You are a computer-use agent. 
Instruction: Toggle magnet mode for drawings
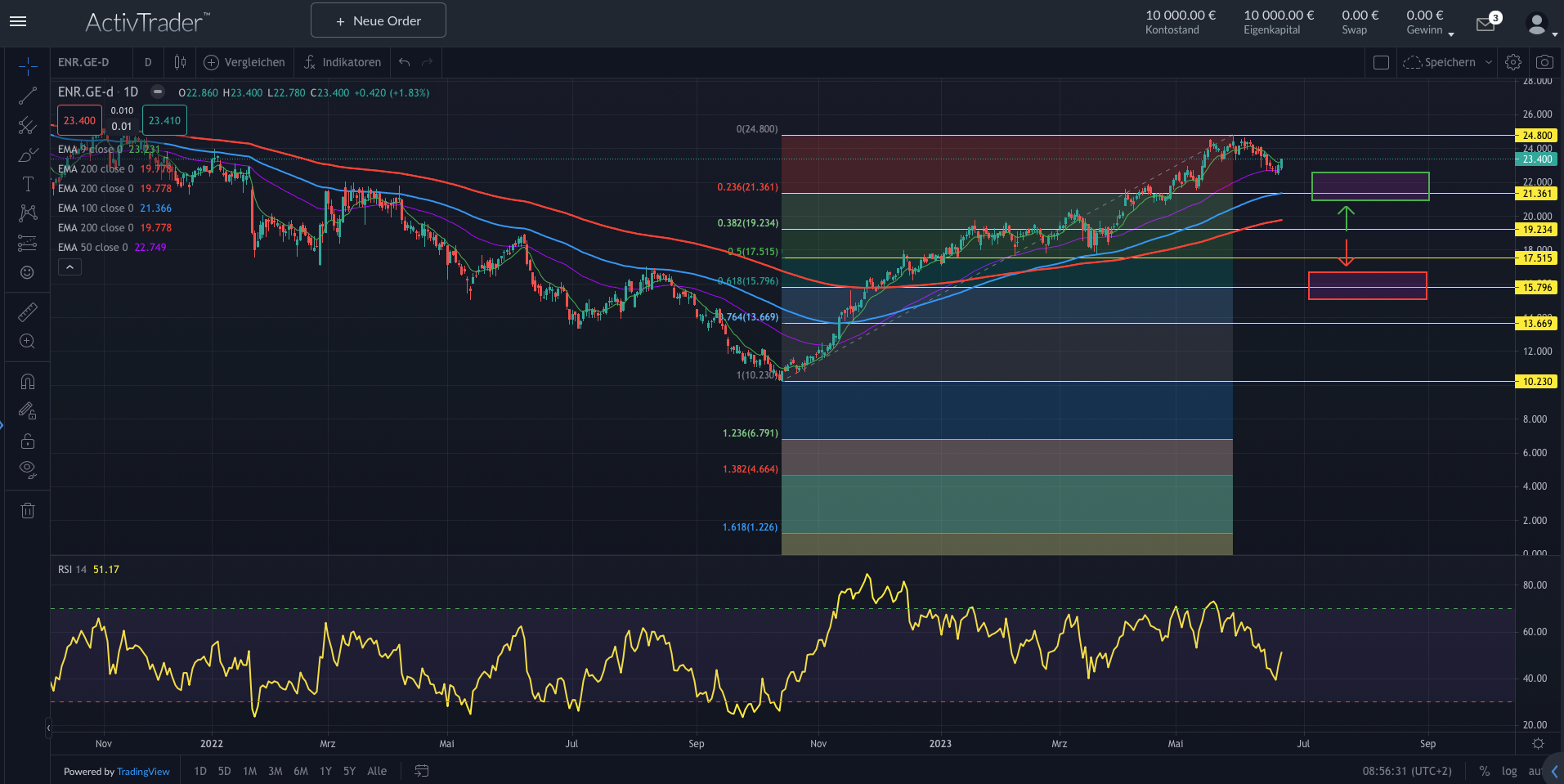click(x=28, y=382)
